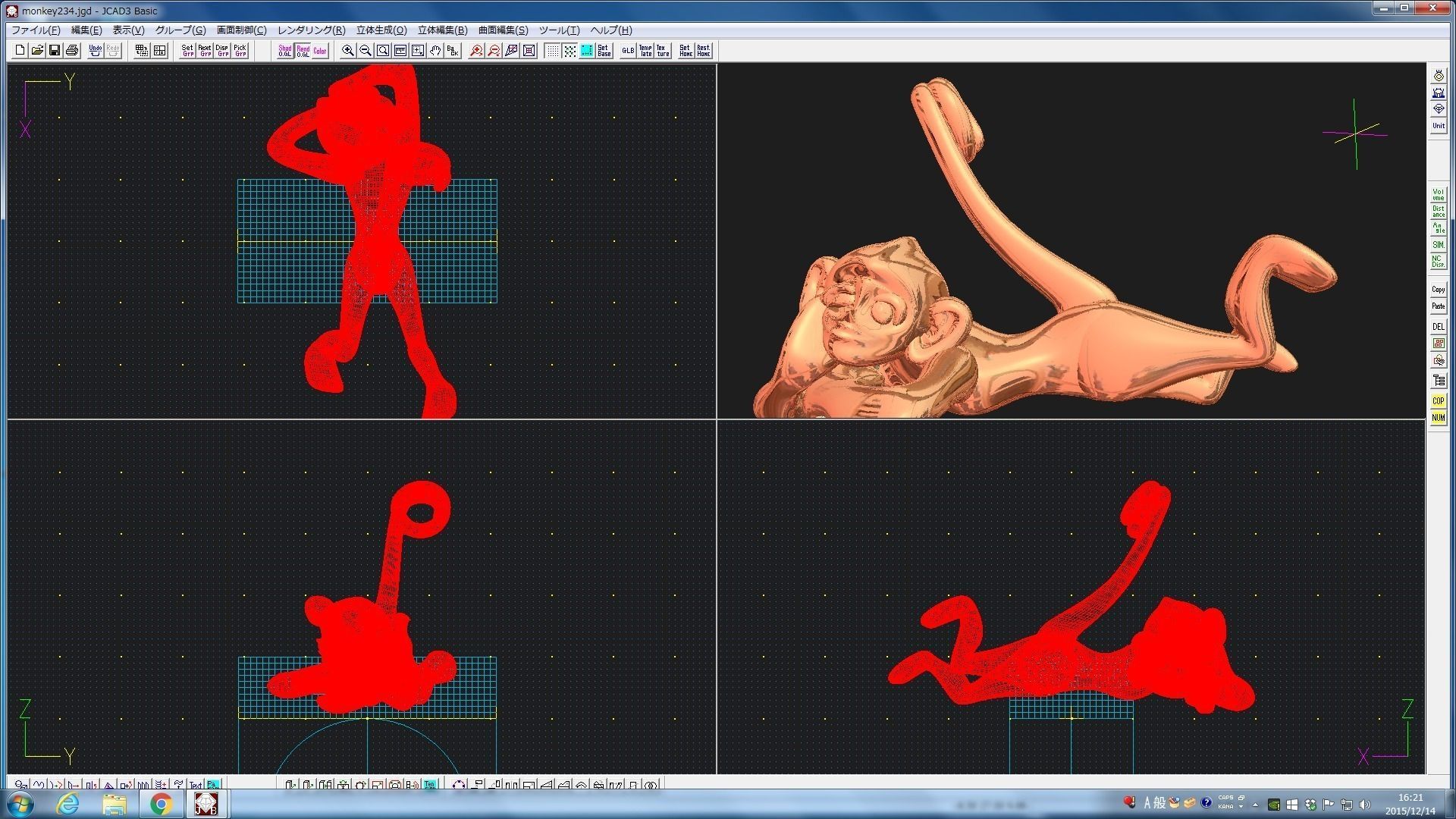1456x819 pixels.
Task: Toggle the fine dot grid display
Action: coord(552,51)
